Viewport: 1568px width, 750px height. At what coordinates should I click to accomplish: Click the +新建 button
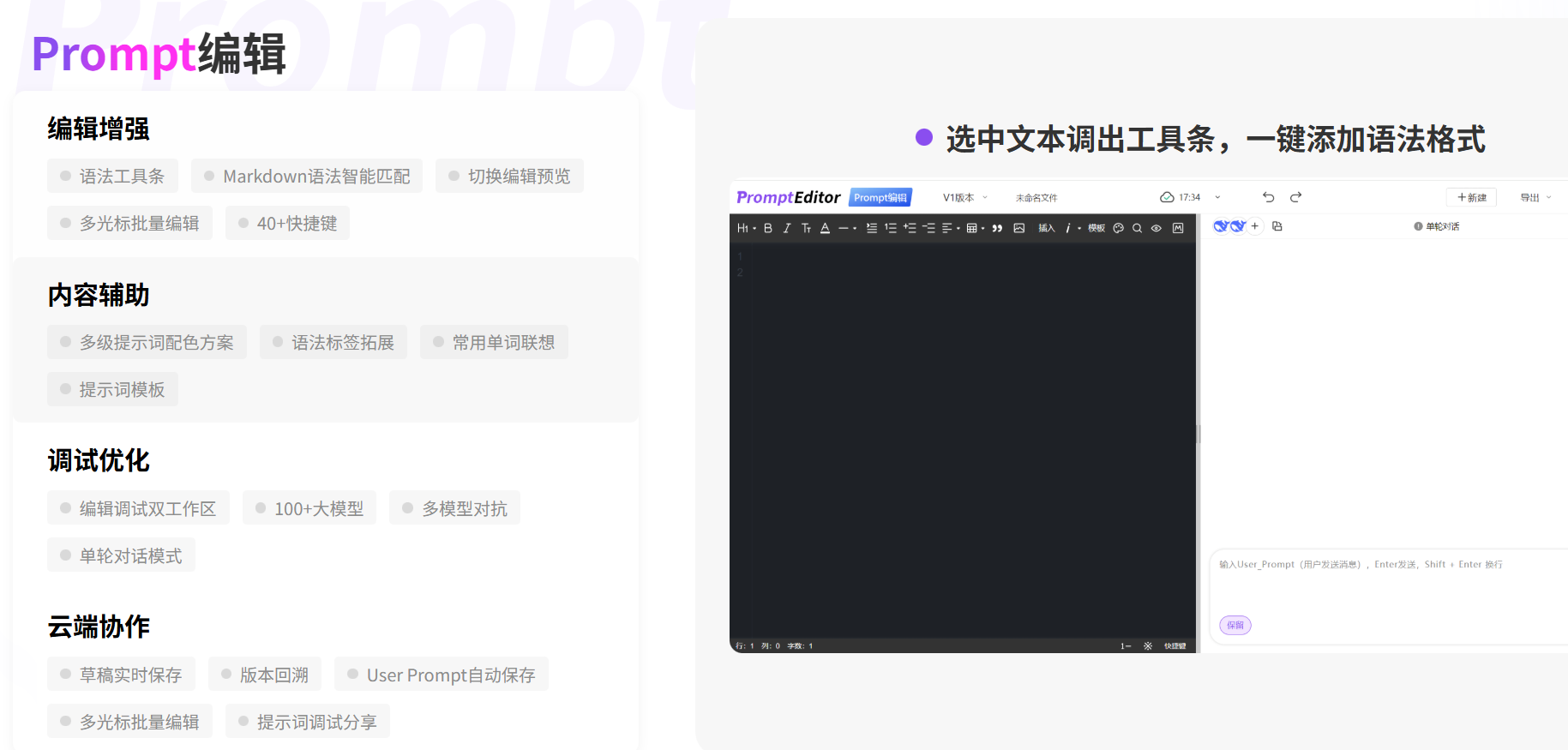(x=1471, y=197)
